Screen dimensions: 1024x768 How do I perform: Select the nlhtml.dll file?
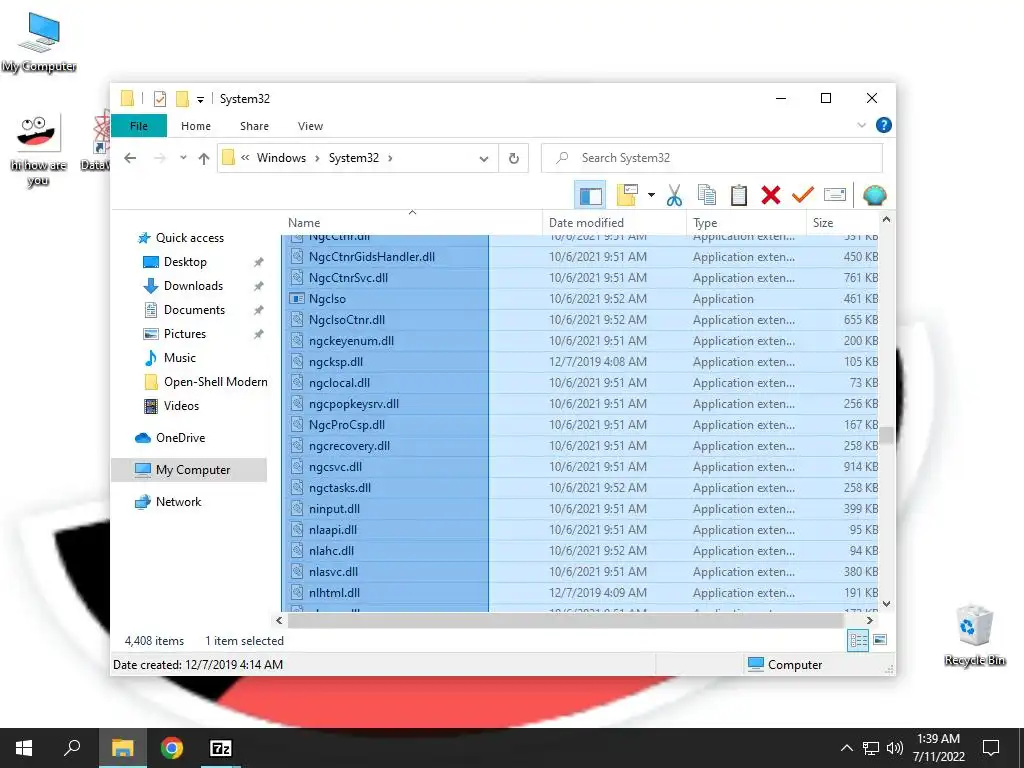[580, 593]
